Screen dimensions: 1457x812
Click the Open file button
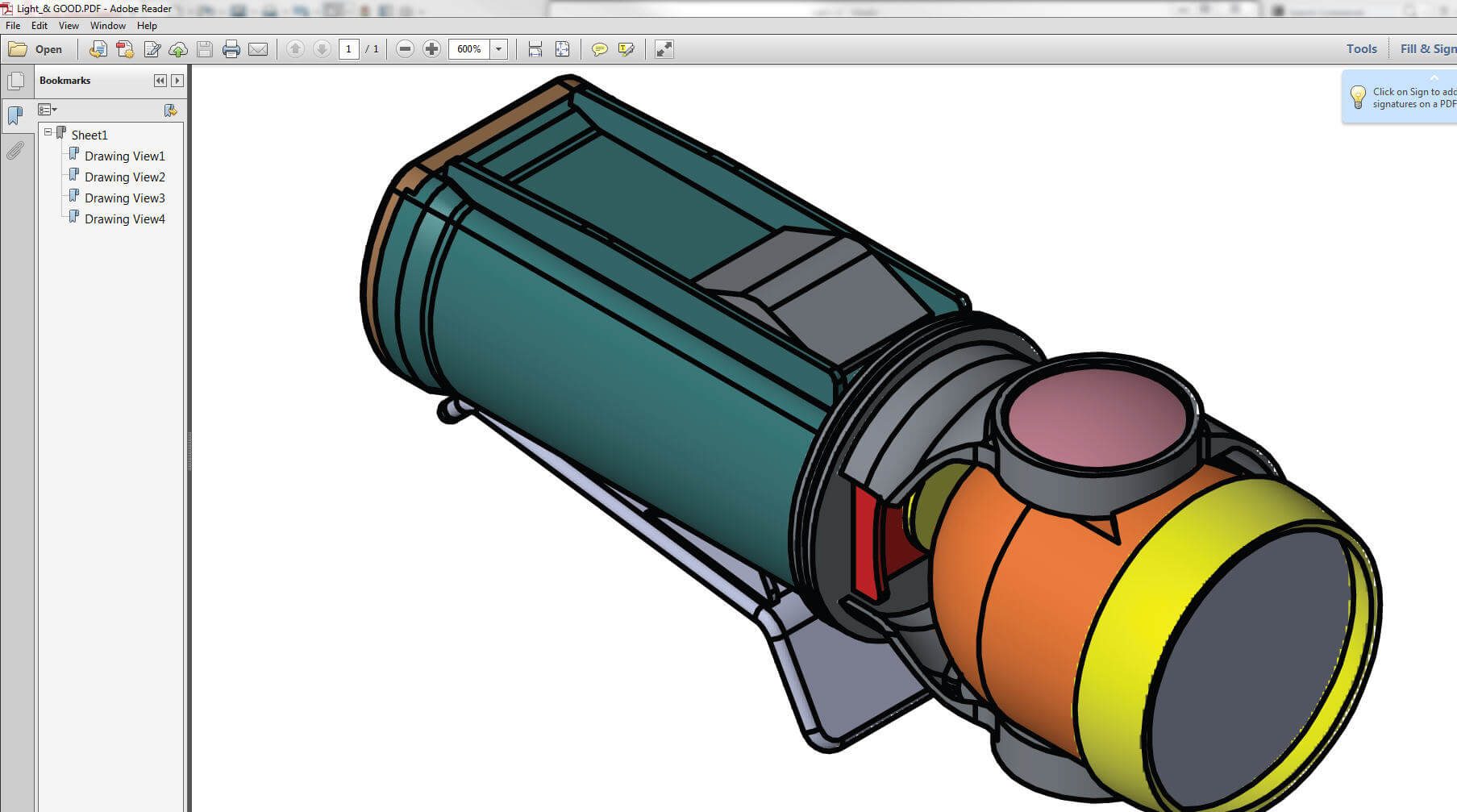coord(35,49)
